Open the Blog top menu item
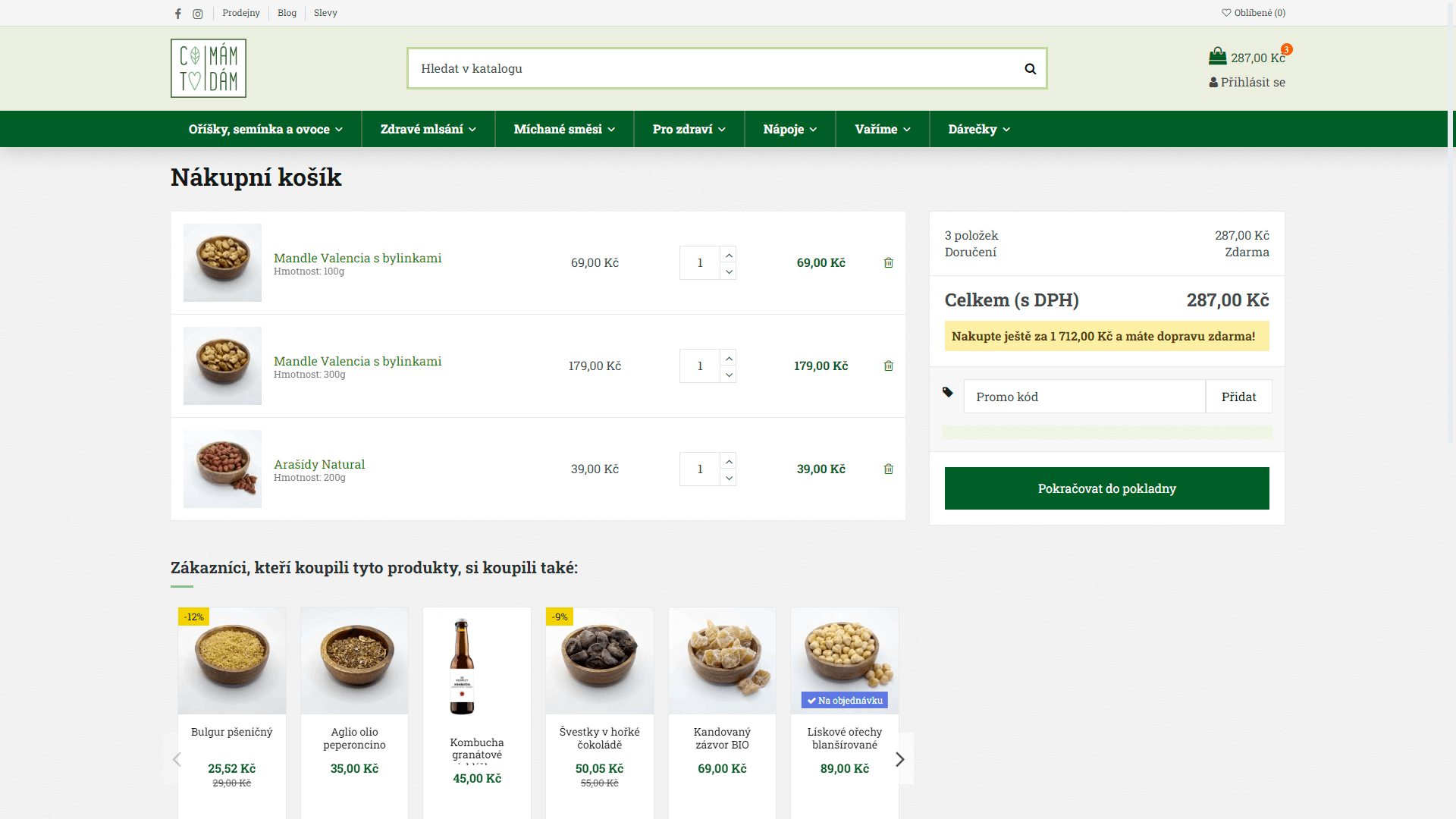This screenshot has width=1456, height=819. pyautogui.click(x=287, y=13)
